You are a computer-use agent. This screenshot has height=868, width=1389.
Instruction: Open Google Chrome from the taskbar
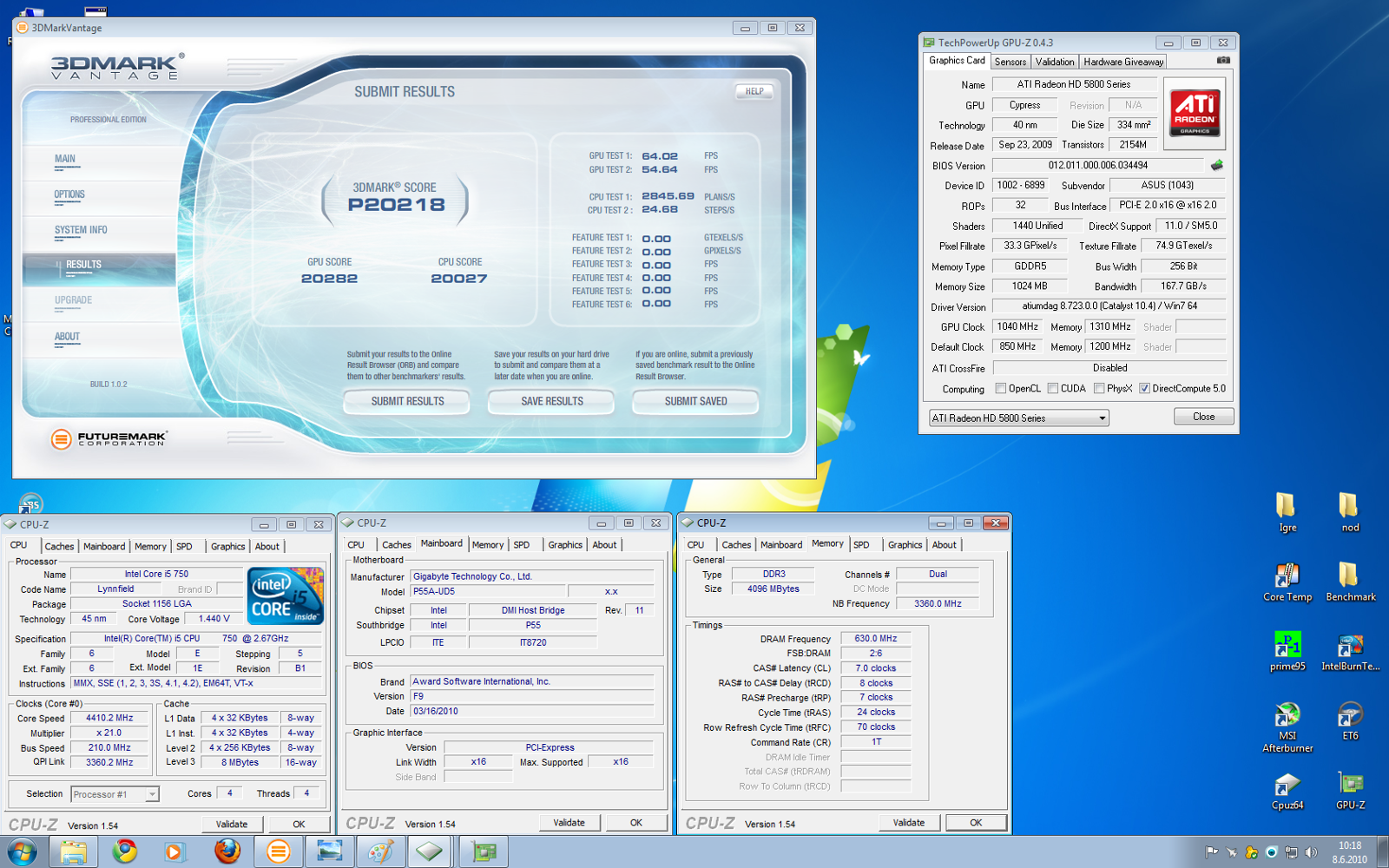coord(124,852)
